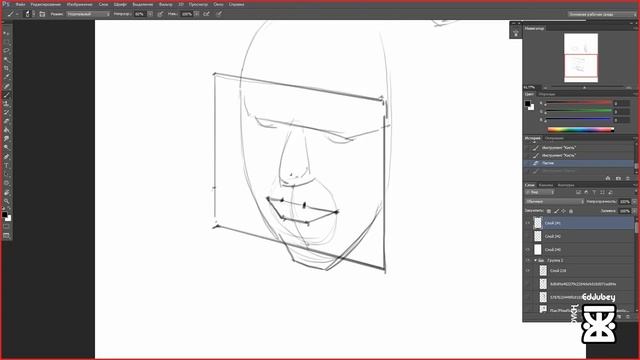Viewport: 640px width, 360px height.
Task: Select the Brush tool in toolbox
Action: pyautogui.click(x=7, y=95)
